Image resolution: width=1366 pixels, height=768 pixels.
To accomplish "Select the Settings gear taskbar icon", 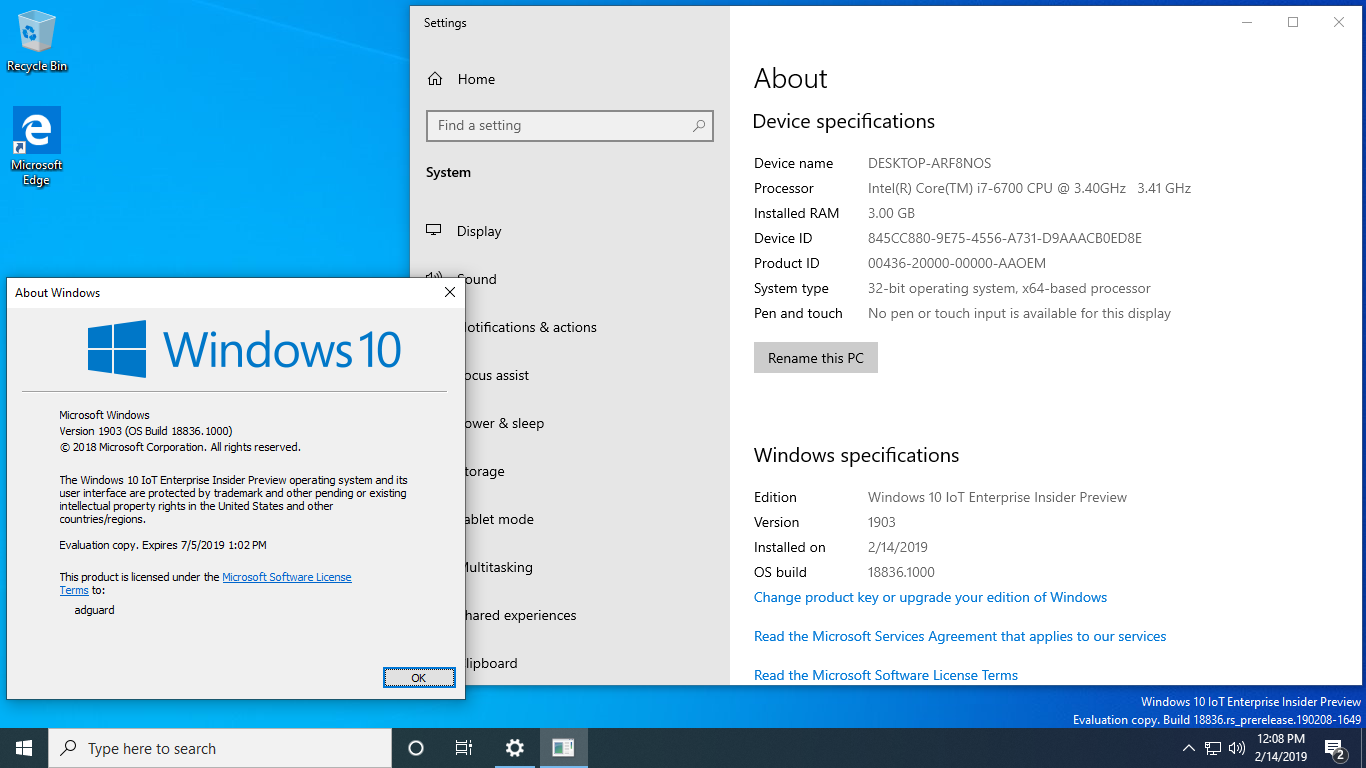I will coord(515,748).
